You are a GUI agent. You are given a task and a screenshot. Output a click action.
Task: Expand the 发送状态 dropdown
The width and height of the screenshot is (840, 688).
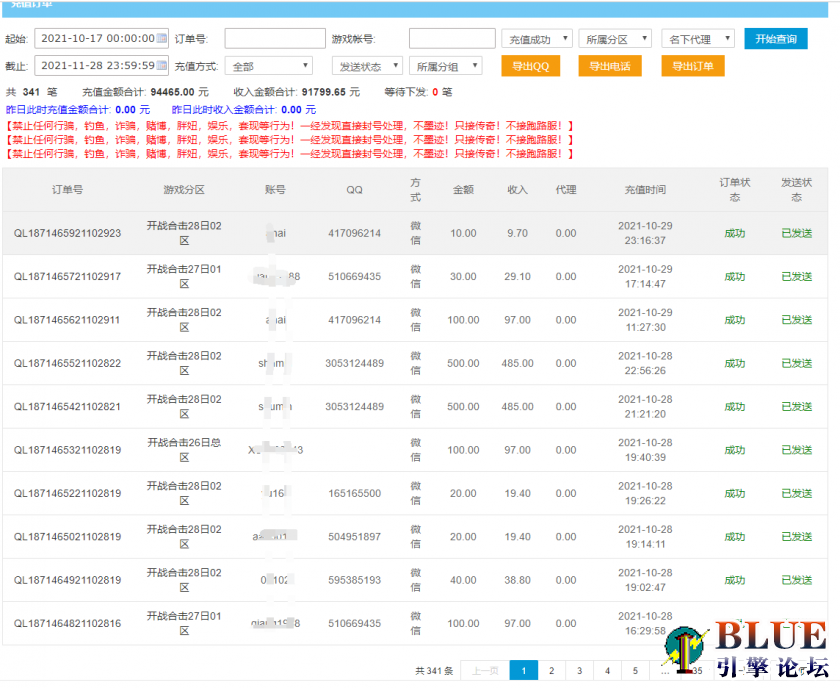pos(366,66)
